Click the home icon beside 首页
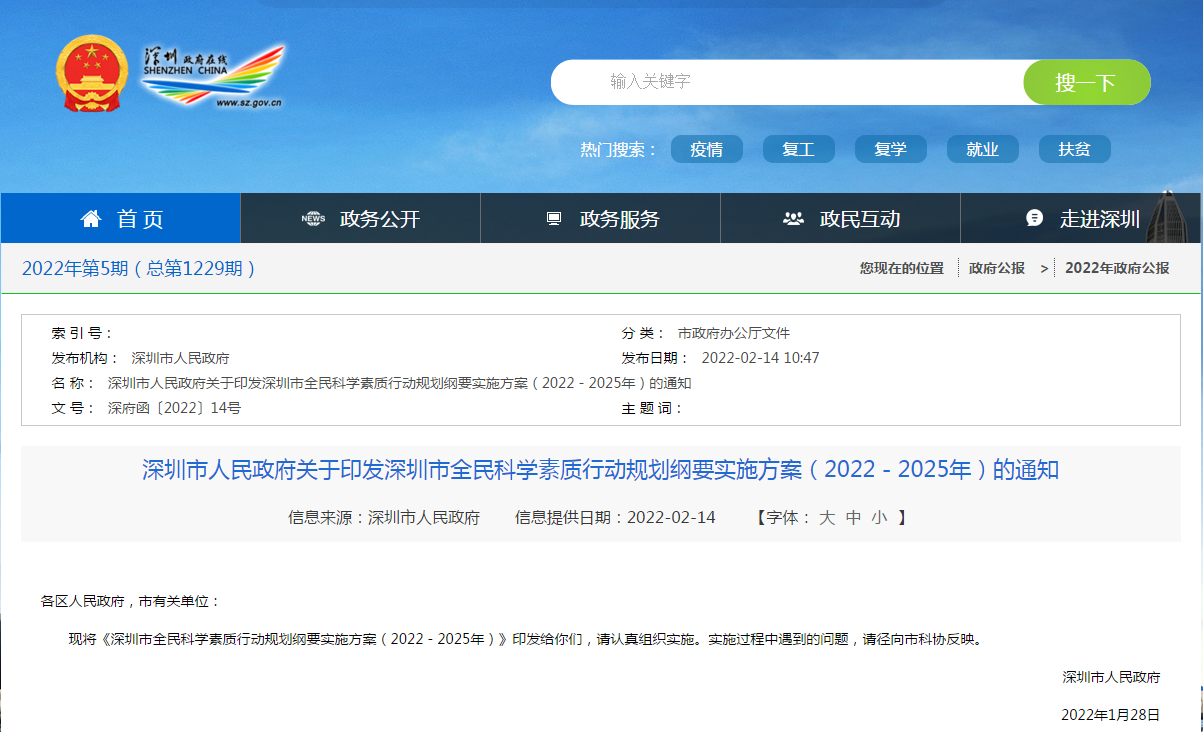The image size is (1203, 732). 91,219
